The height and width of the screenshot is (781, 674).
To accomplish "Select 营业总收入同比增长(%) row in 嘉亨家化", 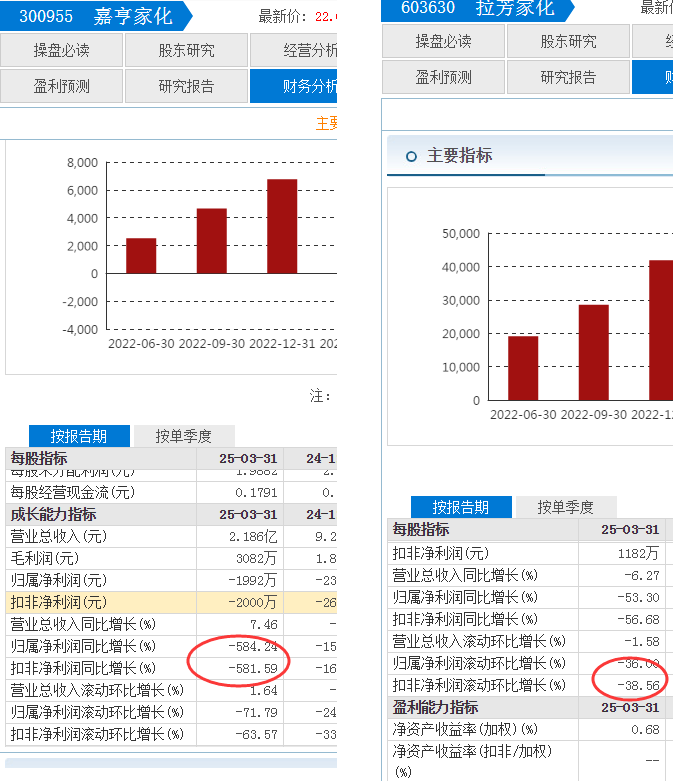I will point(171,624).
